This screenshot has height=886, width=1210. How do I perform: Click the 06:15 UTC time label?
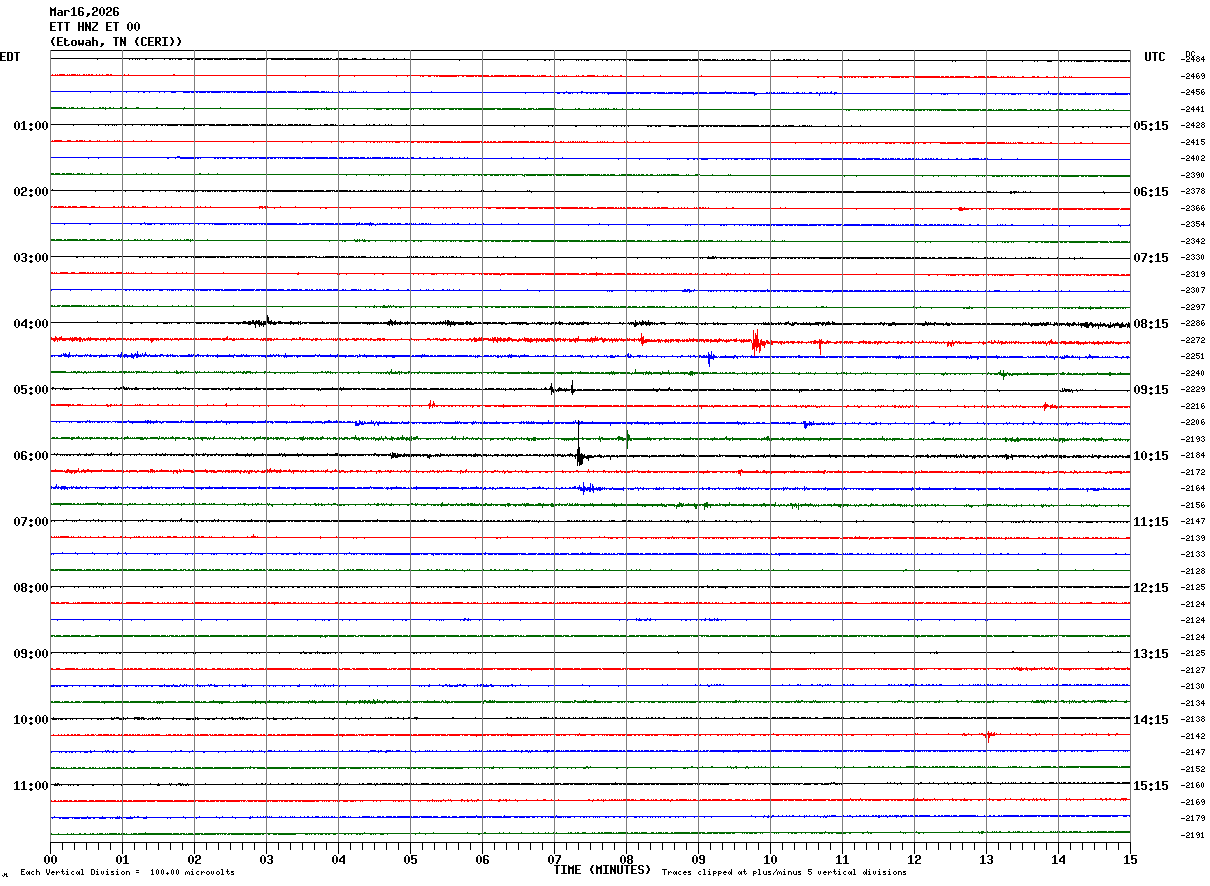click(1151, 192)
